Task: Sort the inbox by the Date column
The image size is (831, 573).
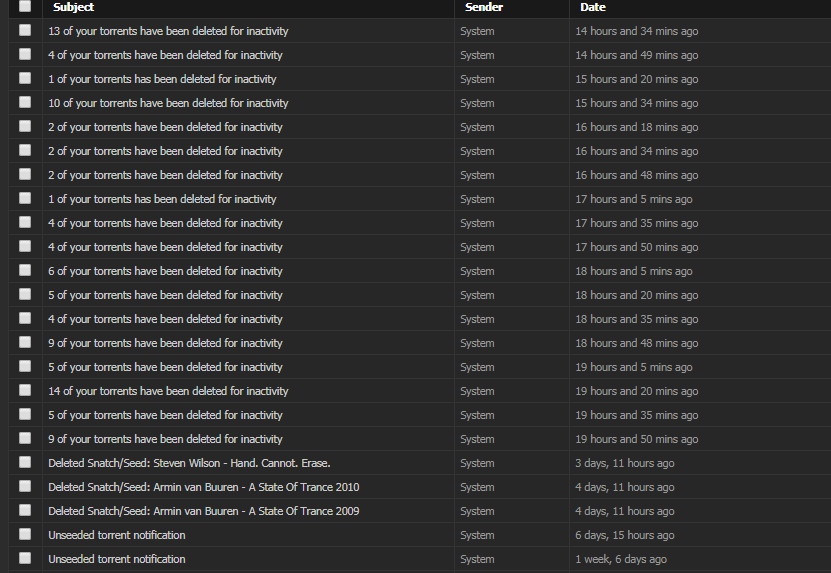Action: coord(593,7)
